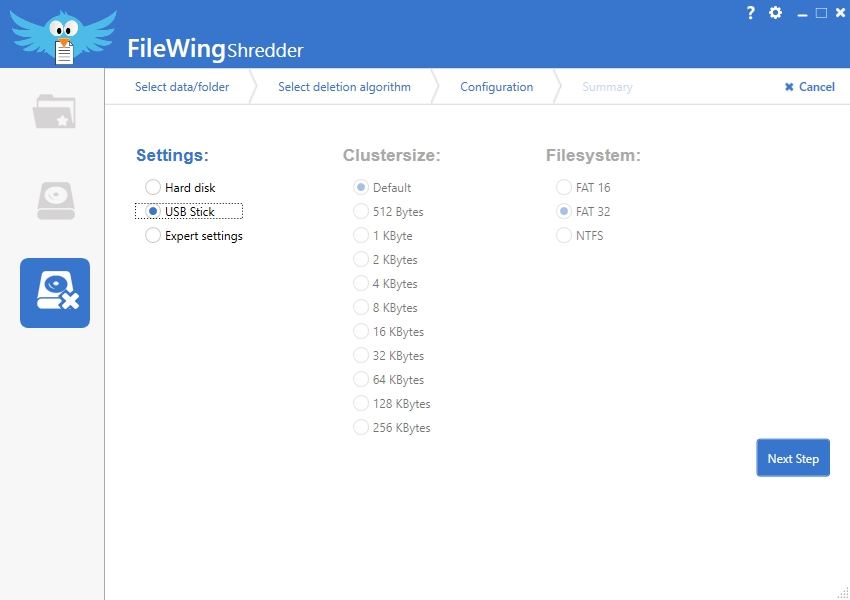Choose 512 Bytes cluster size

point(388,211)
